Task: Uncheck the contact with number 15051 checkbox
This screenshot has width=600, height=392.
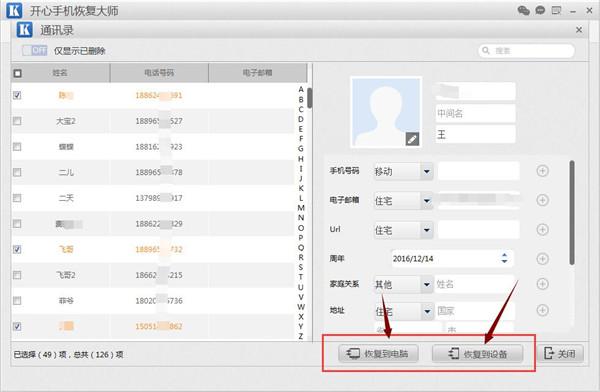Action: point(17,326)
